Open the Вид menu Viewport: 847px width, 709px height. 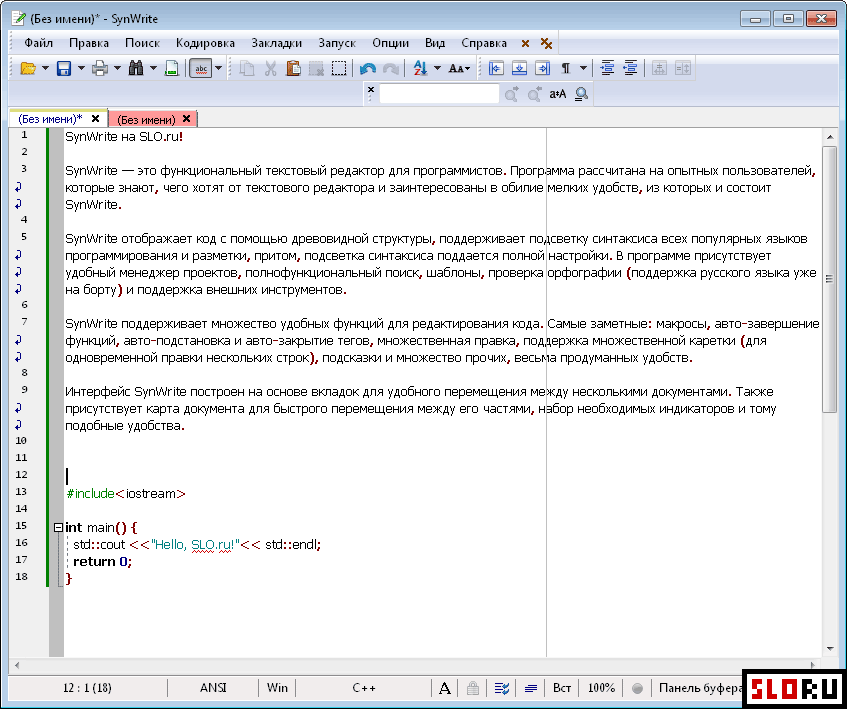(x=435, y=43)
